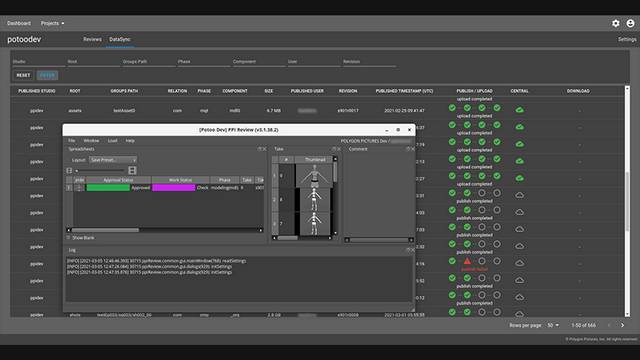Open the Load menu in PPI Review

pos(112,140)
